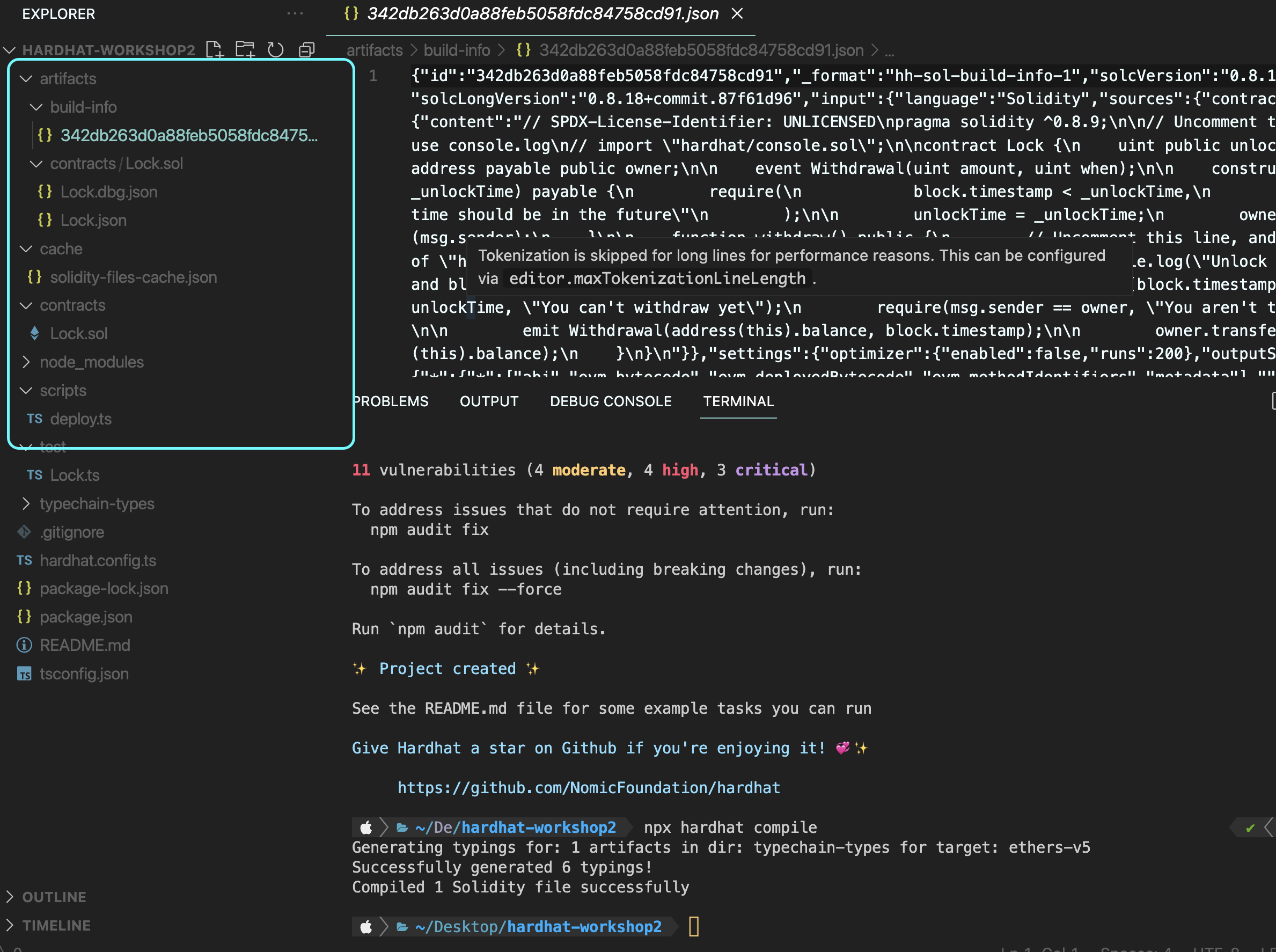Open the Hardhat GitHub link in terminal
The image size is (1276, 952).
pyautogui.click(x=588, y=788)
